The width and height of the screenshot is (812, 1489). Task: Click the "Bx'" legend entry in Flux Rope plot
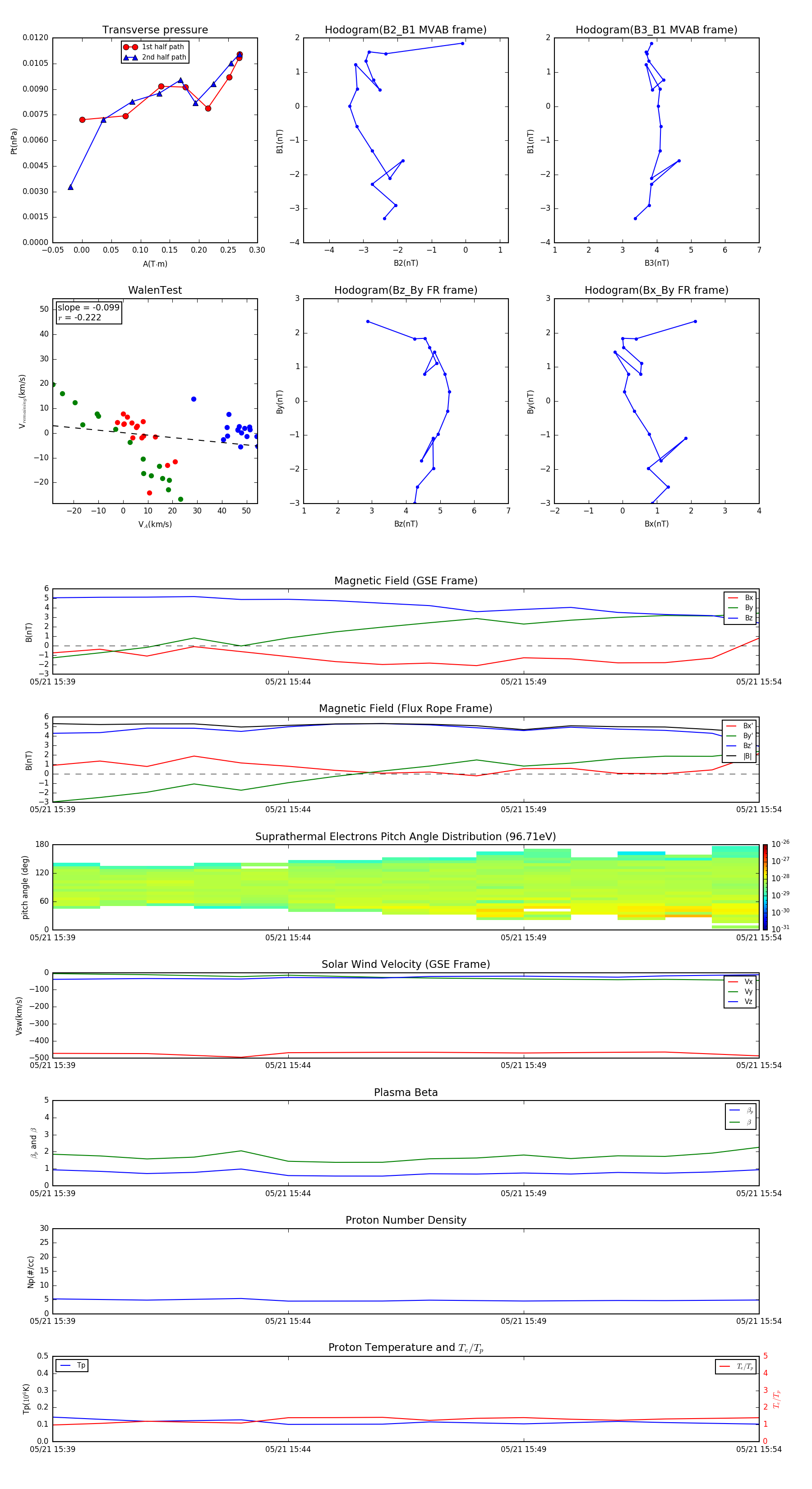click(x=740, y=726)
